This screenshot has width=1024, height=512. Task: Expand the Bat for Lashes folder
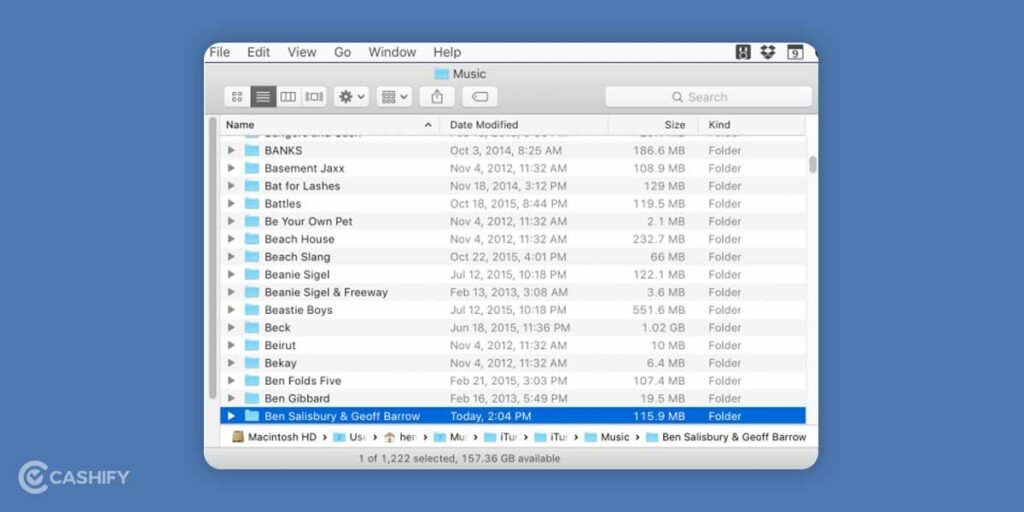coord(231,185)
